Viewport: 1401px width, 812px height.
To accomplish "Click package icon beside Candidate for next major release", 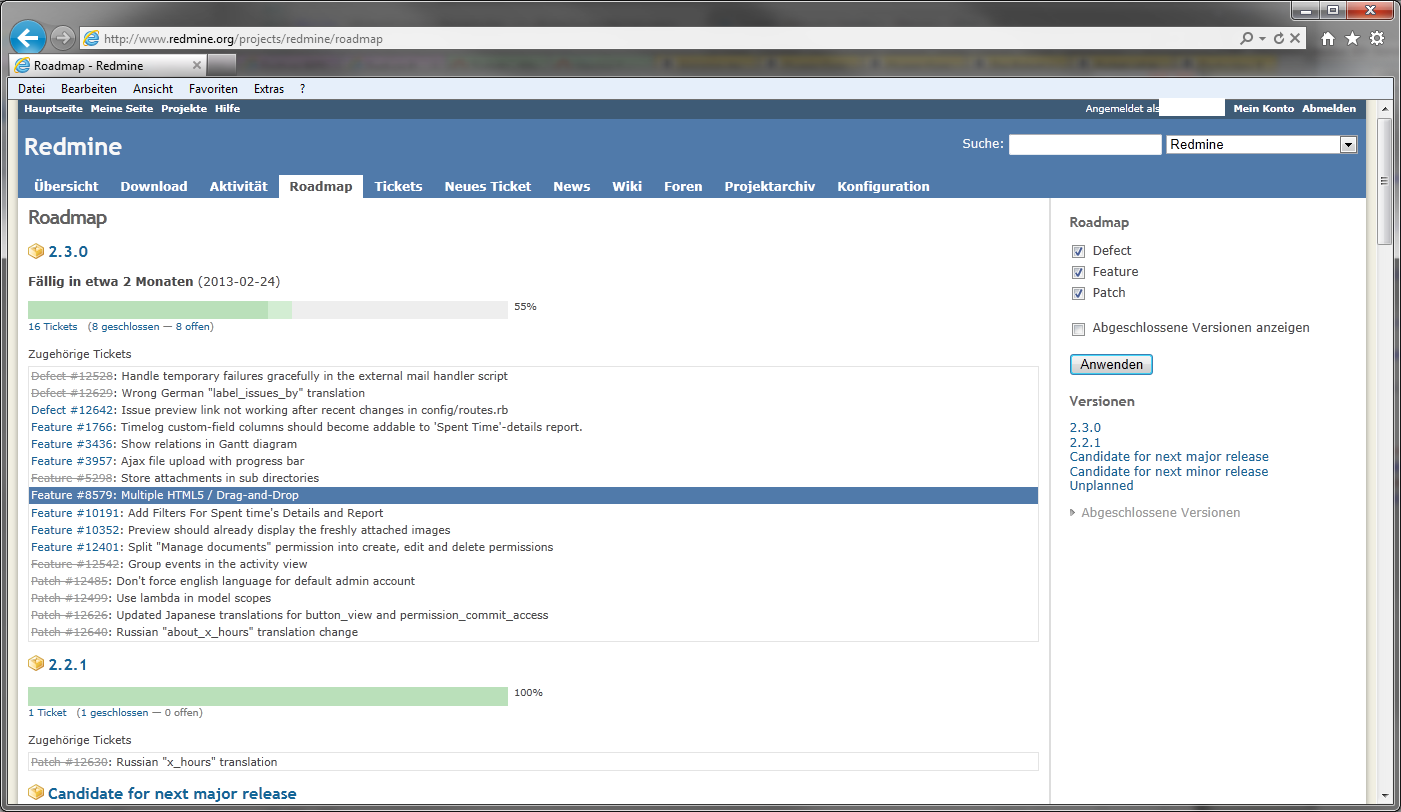I will tap(36, 792).
